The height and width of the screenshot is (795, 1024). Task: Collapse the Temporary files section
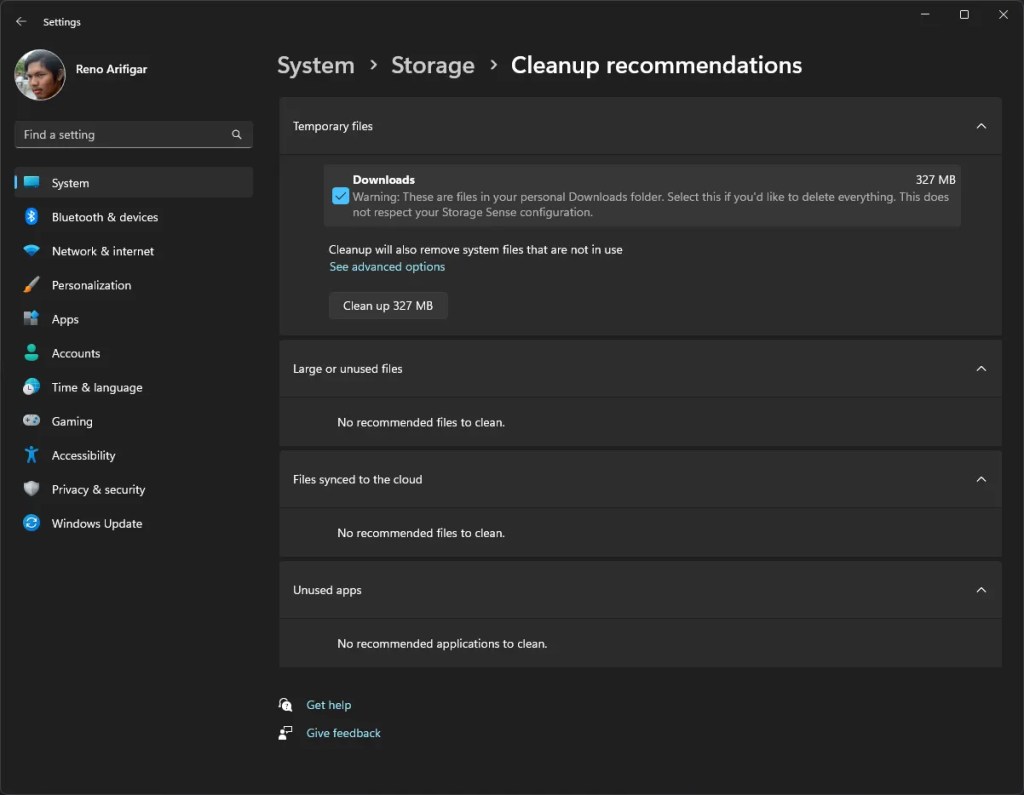[981, 126]
